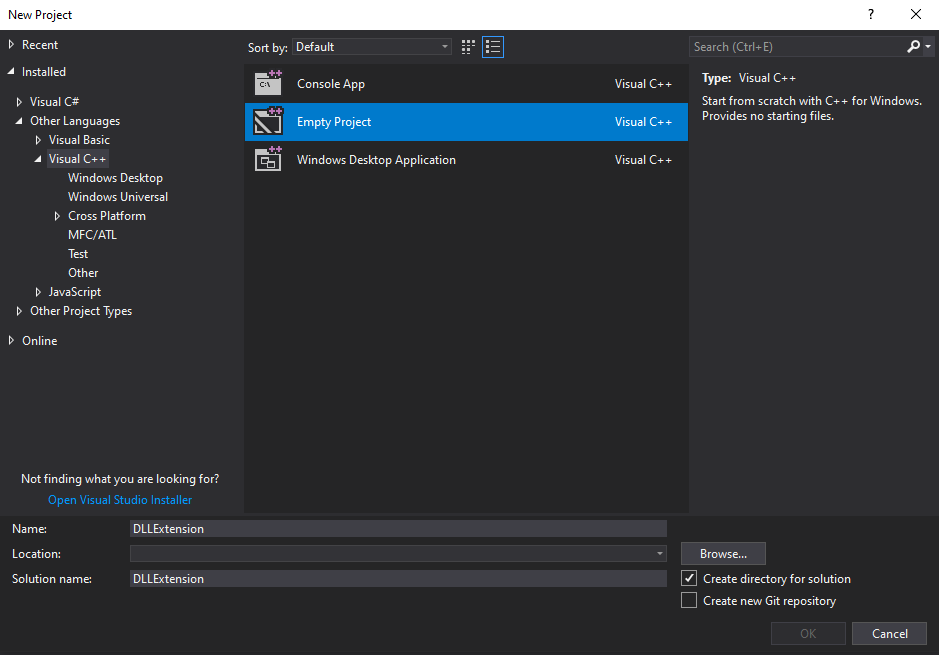Open the help question mark button
This screenshot has height=655, width=939.
(x=871, y=14)
